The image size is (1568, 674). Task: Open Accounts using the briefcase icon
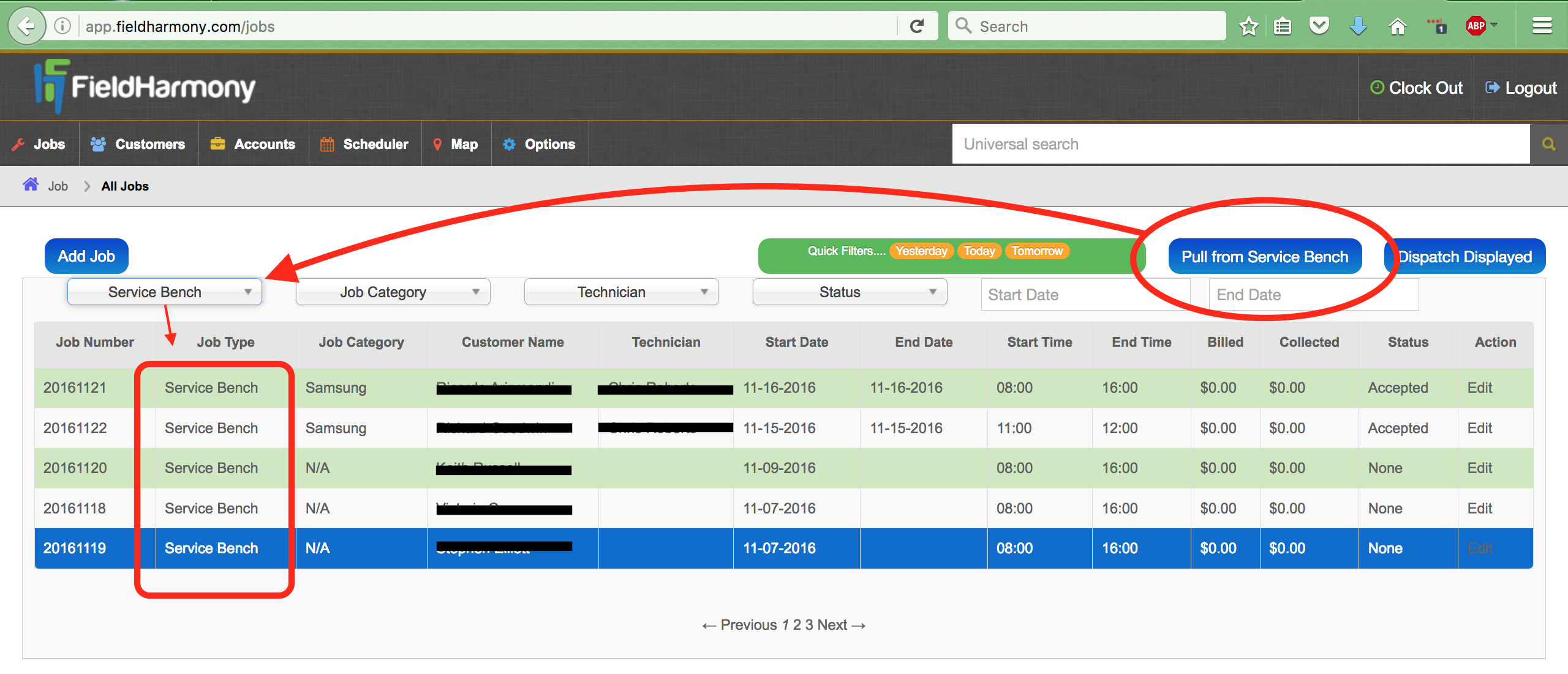click(218, 144)
